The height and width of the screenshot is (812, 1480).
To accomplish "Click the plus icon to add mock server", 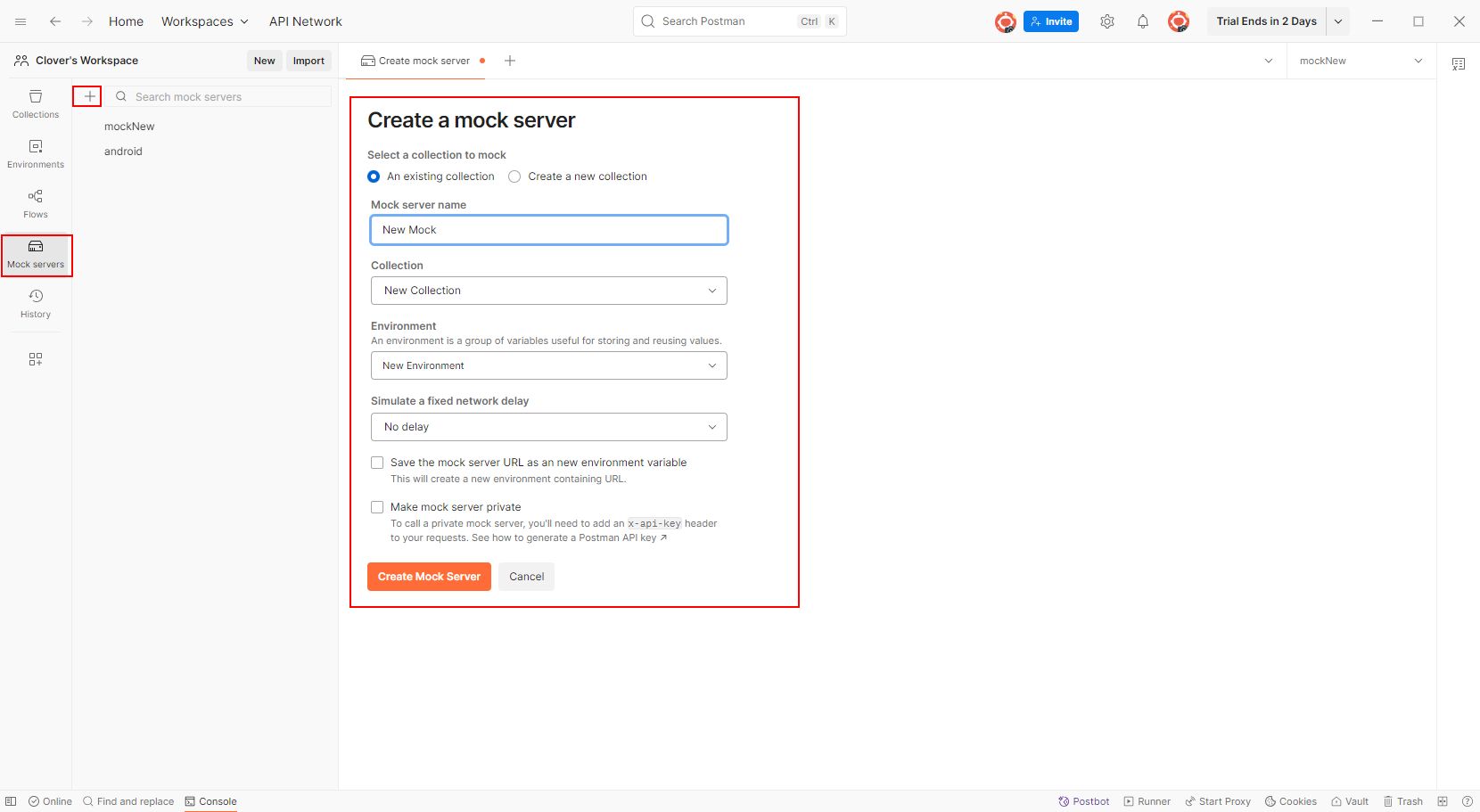I will click(x=88, y=96).
